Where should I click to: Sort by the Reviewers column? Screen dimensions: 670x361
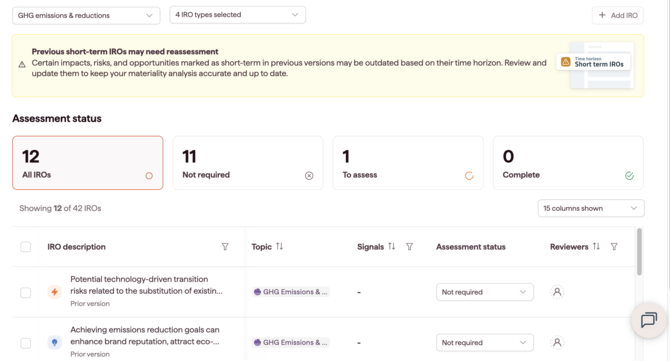tap(596, 247)
